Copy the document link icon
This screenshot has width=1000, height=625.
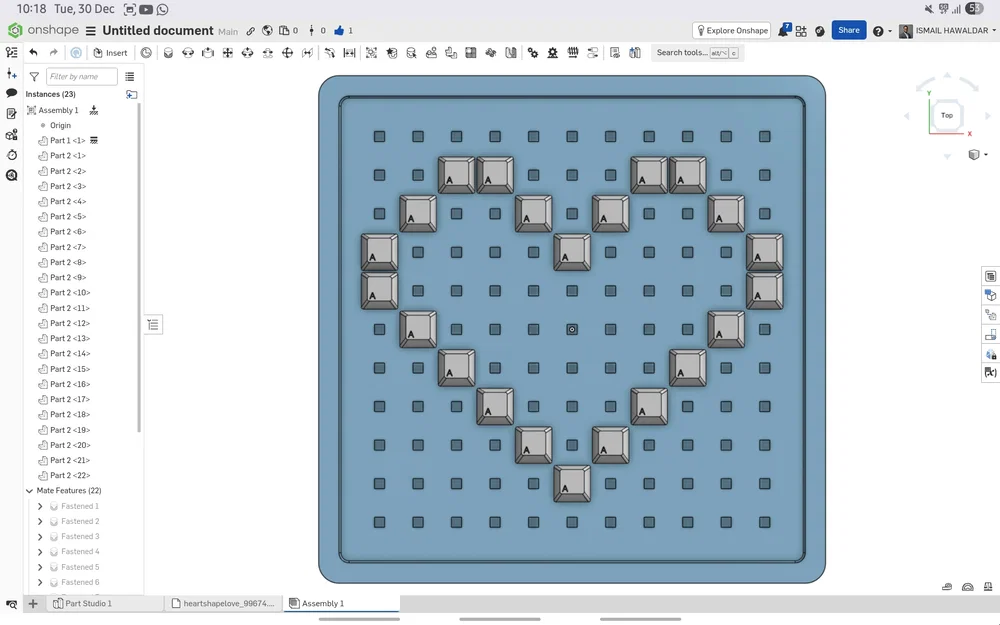tap(251, 31)
